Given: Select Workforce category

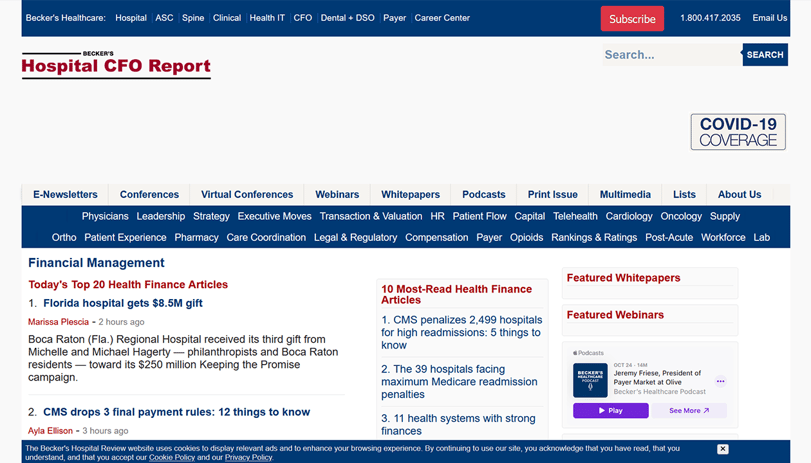Looking at the screenshot, I should coord(723,237).
